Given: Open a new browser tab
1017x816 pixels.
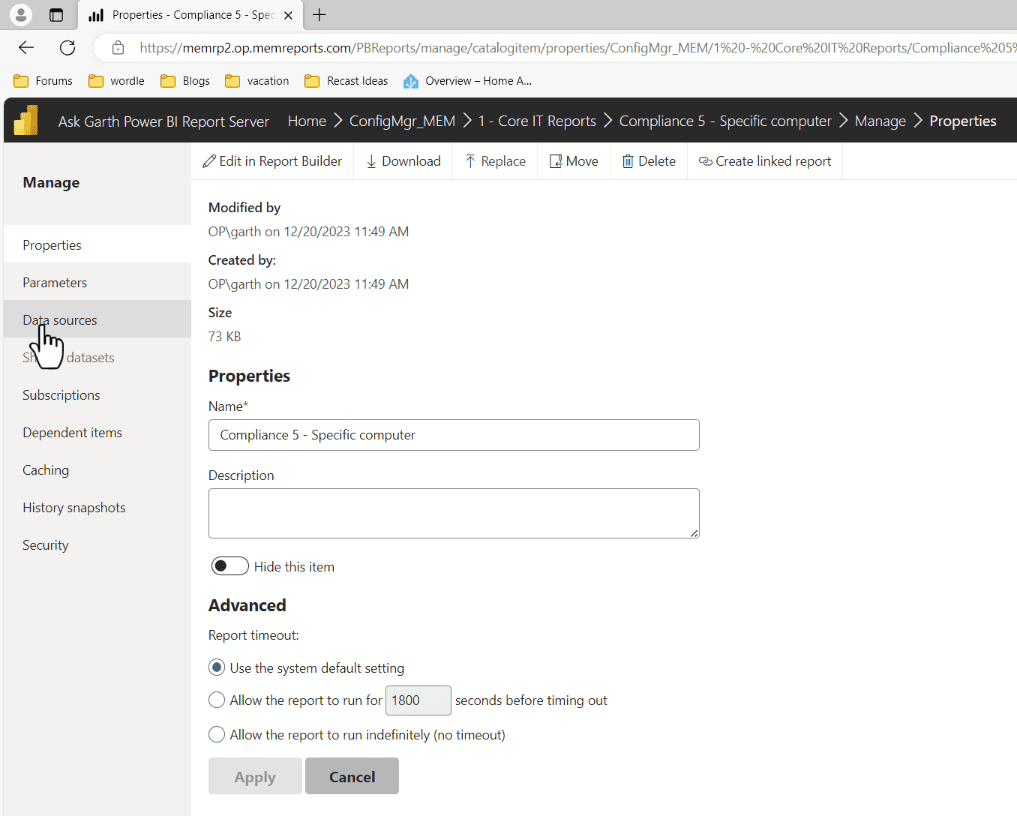Looking at the screenshot, I should point(319,15).
